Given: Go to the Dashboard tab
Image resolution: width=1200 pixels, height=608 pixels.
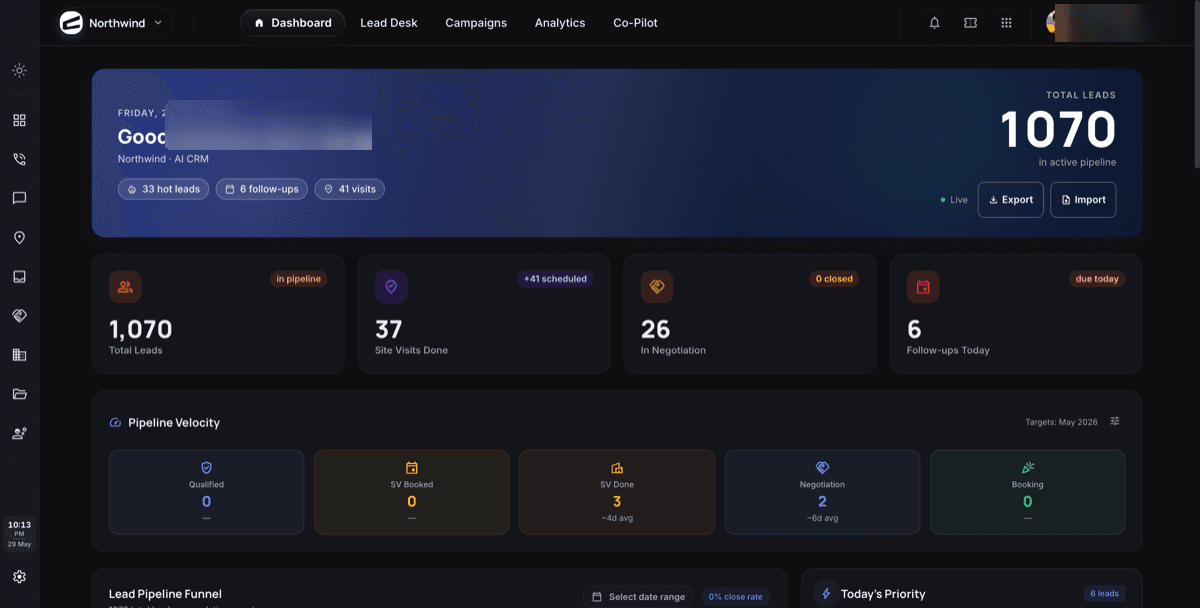Looking at the screenshot, I should 292,23.
